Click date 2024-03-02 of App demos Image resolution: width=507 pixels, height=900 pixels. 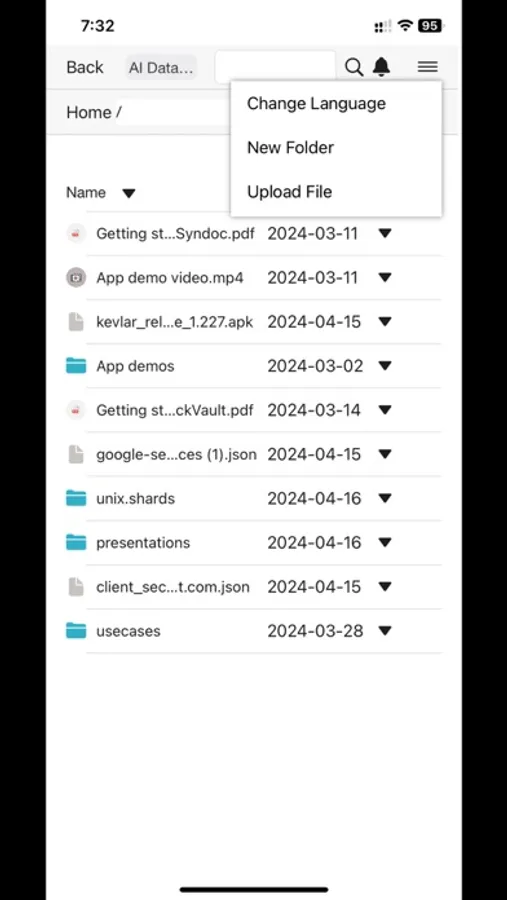(x=315, y=366)
